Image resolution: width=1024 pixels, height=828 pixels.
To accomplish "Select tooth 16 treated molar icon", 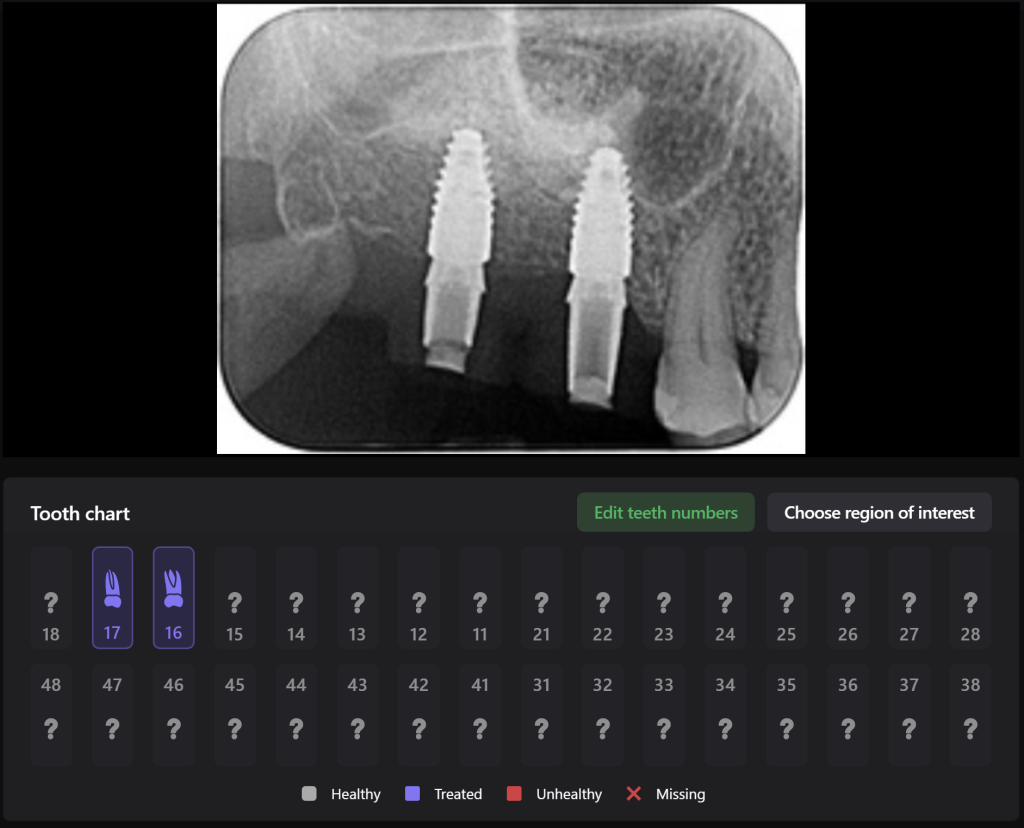I will coord(174,590).
